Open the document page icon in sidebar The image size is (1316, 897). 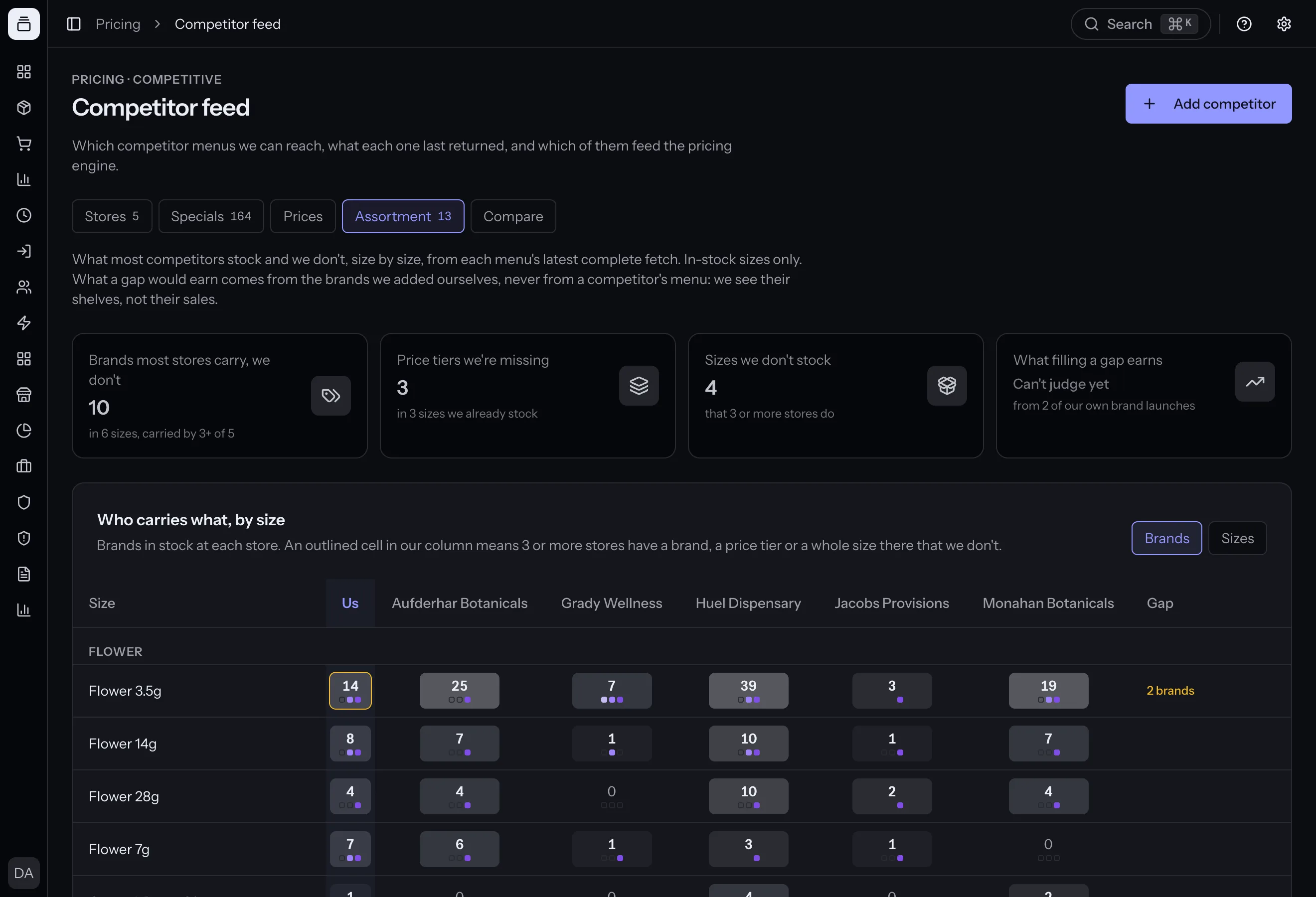[24, 574]
